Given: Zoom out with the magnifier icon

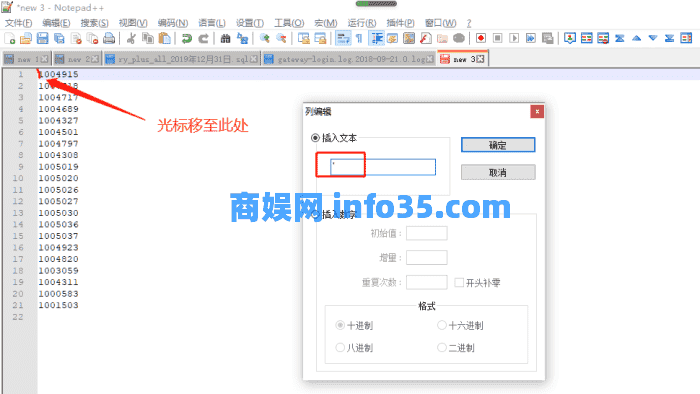Looking at the screenshot, I should pos(281,39).
